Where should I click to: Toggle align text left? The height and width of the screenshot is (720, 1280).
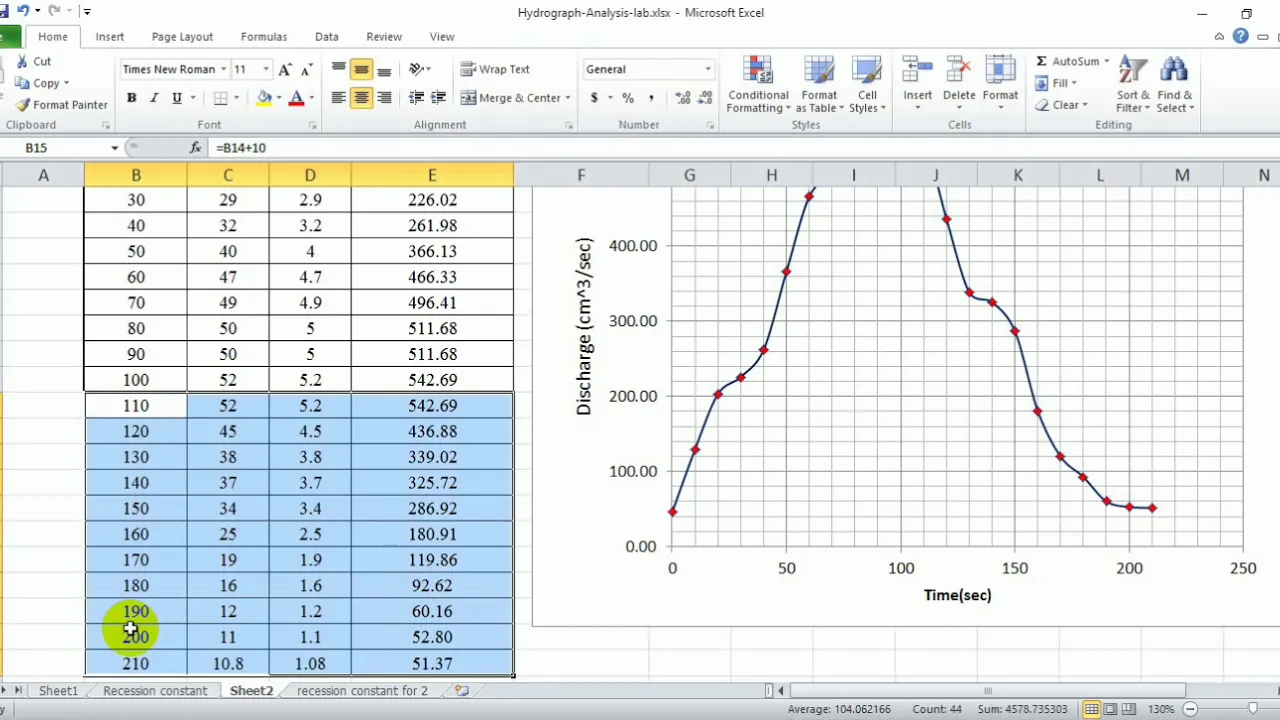339,98
